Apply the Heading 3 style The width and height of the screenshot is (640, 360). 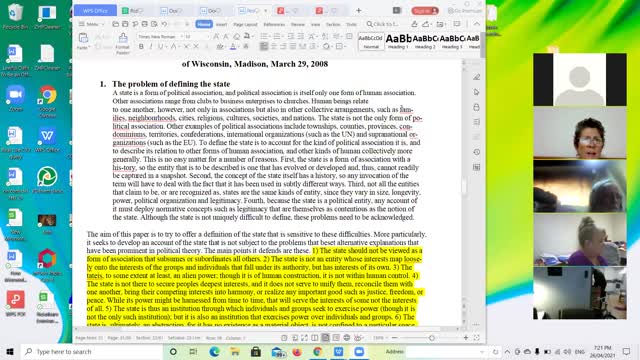pos(452,41)
